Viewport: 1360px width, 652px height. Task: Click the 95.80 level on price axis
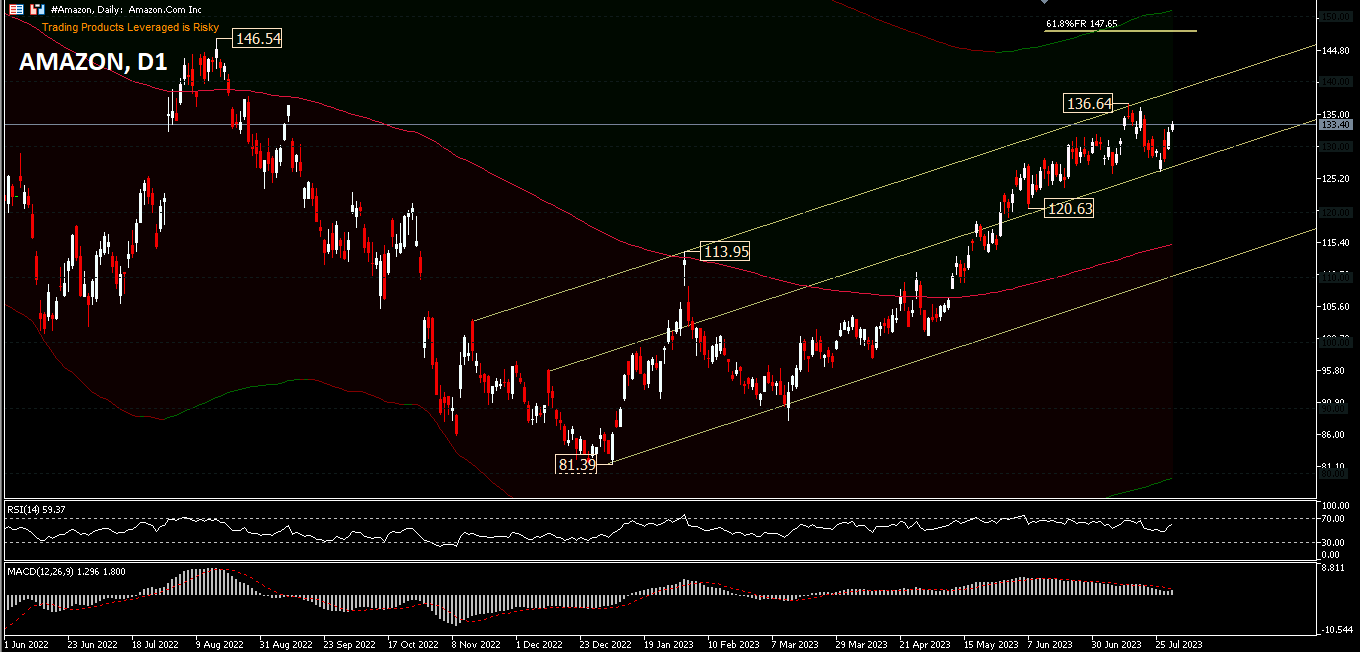pyautogui.click(x=1332, y=370)
